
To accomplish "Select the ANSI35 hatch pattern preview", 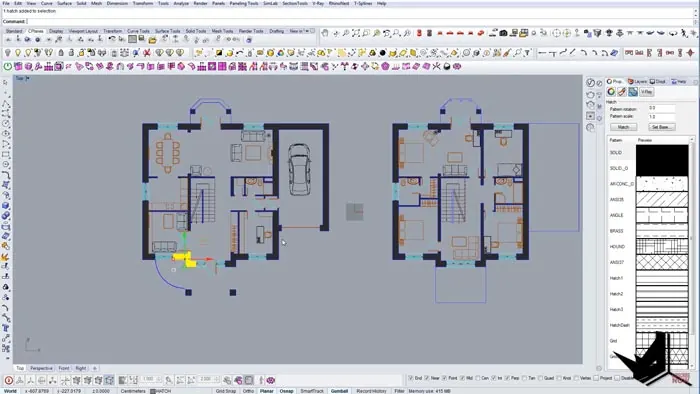I will [x=662, y=199].
